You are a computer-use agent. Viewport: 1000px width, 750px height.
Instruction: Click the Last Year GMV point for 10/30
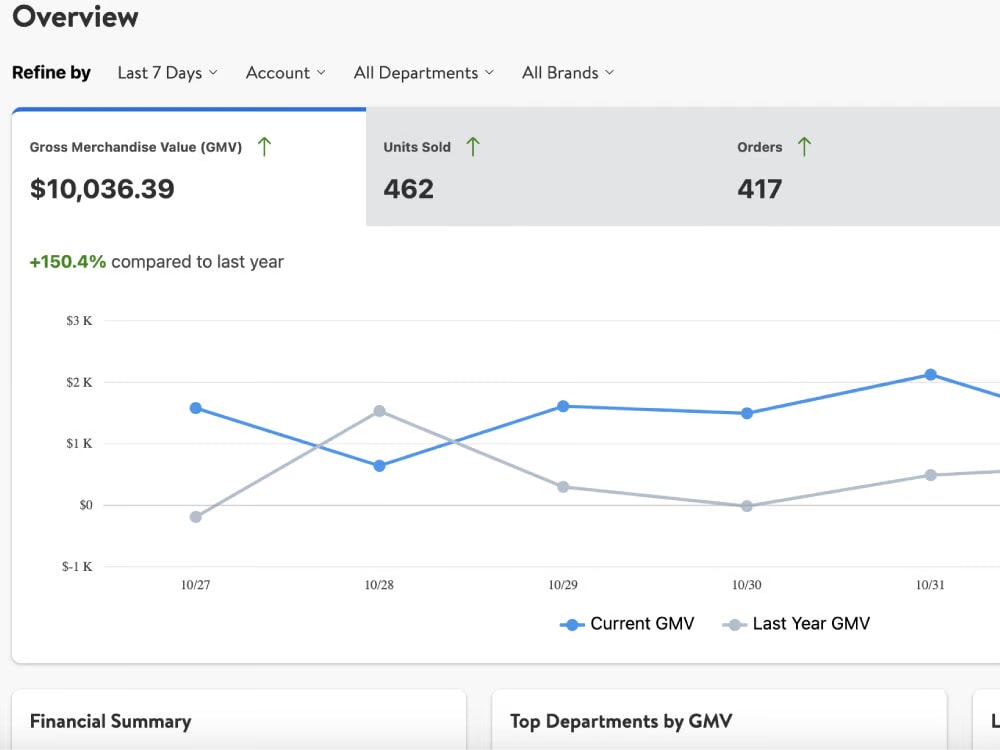click(747, 506)
